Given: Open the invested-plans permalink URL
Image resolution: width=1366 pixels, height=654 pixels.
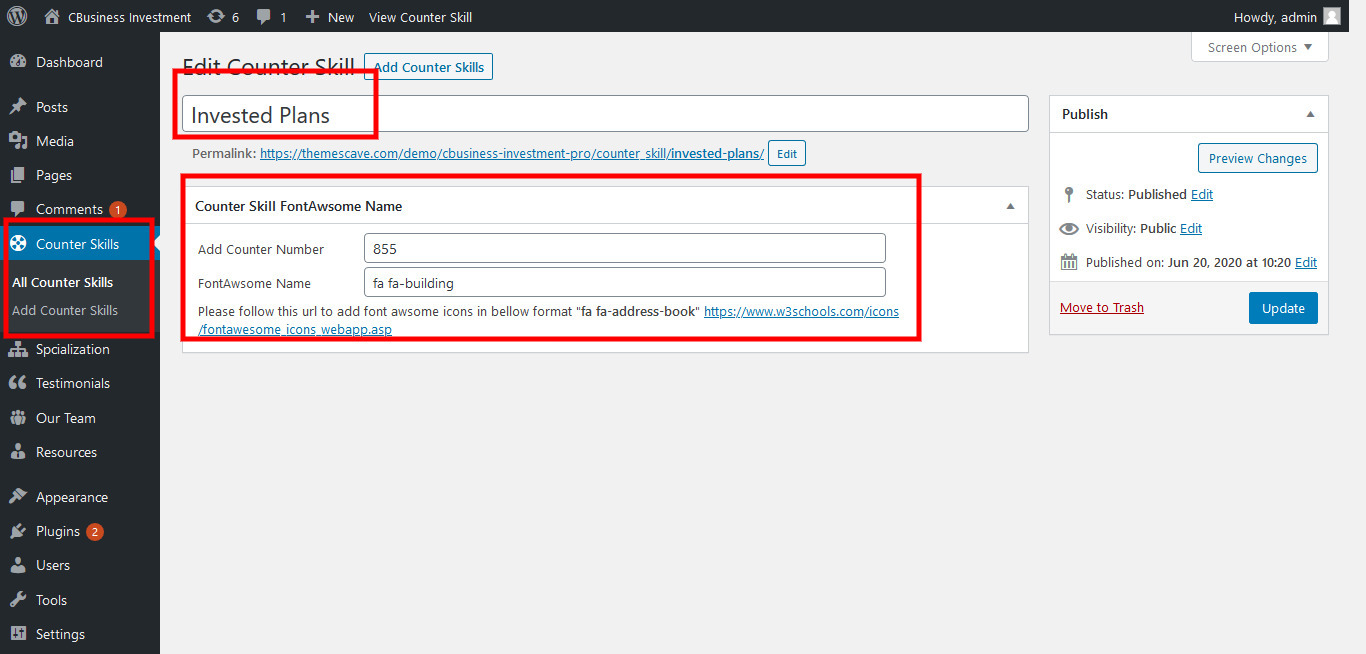Looking at the screenshot, I should tap(512, 154).
